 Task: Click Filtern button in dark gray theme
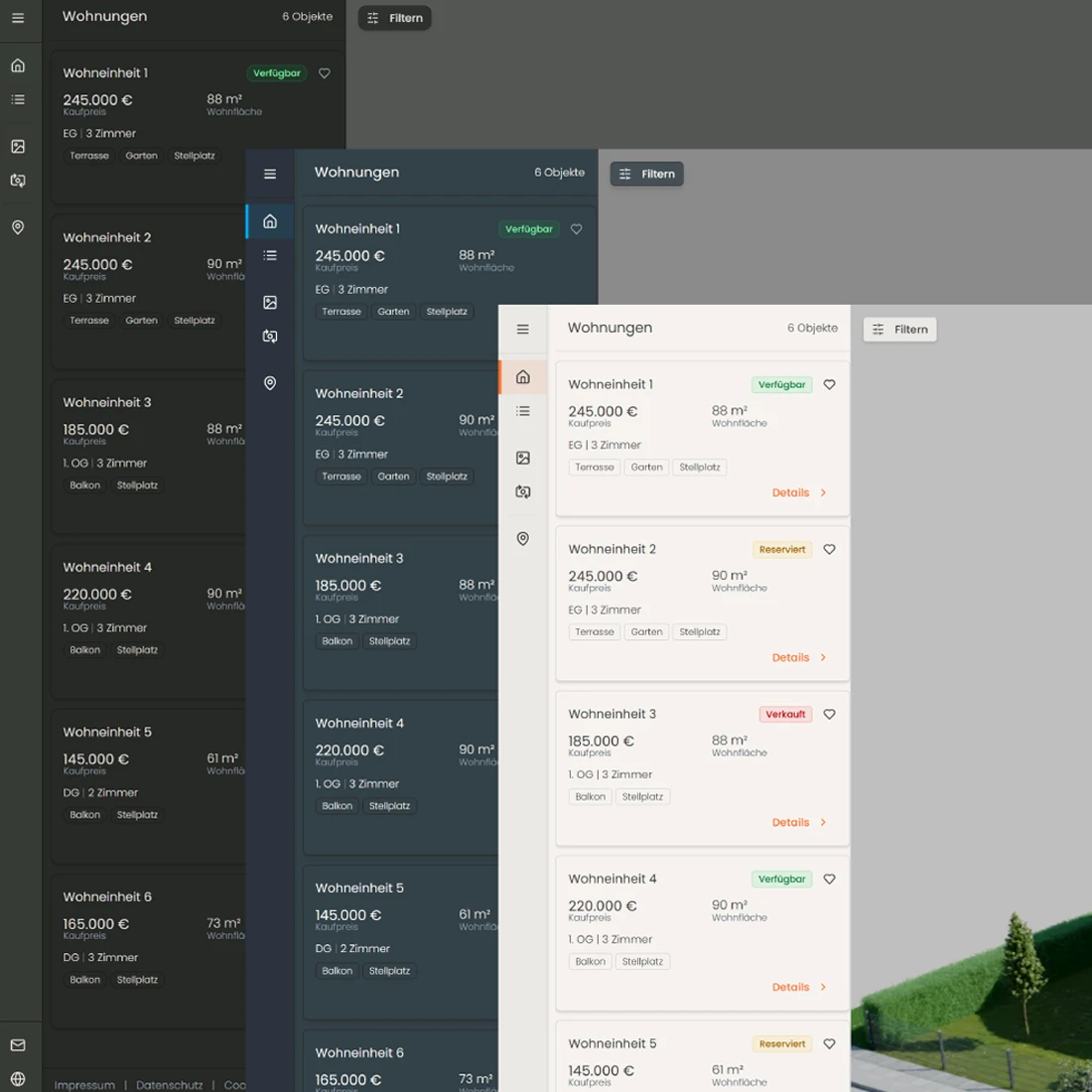[x=395, y=18]
